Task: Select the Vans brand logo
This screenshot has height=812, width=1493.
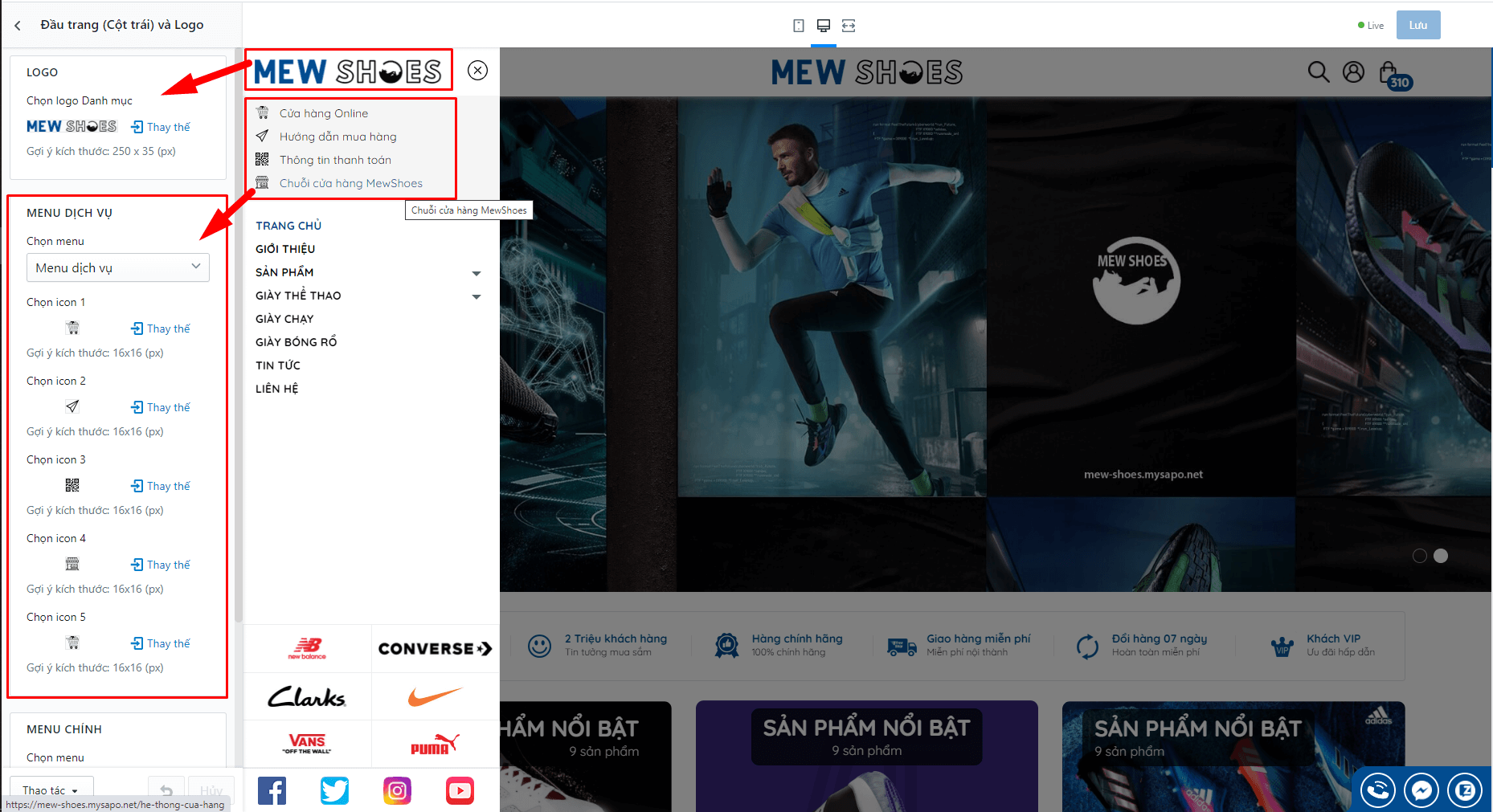Action: point(307,744)
